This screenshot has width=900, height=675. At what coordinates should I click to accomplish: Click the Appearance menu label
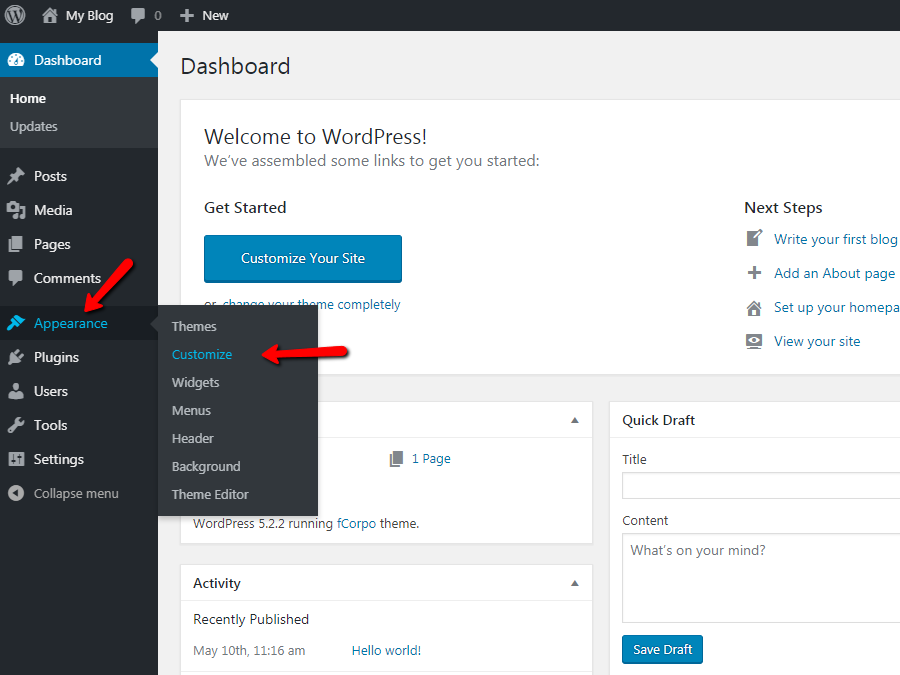[71, 324]
